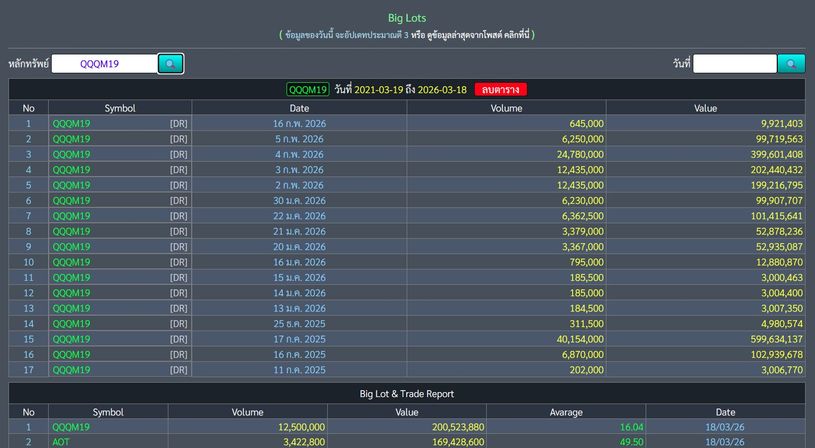Click the Big Lot & Trade Report title bar
The image size is (815, 448).
407,394
